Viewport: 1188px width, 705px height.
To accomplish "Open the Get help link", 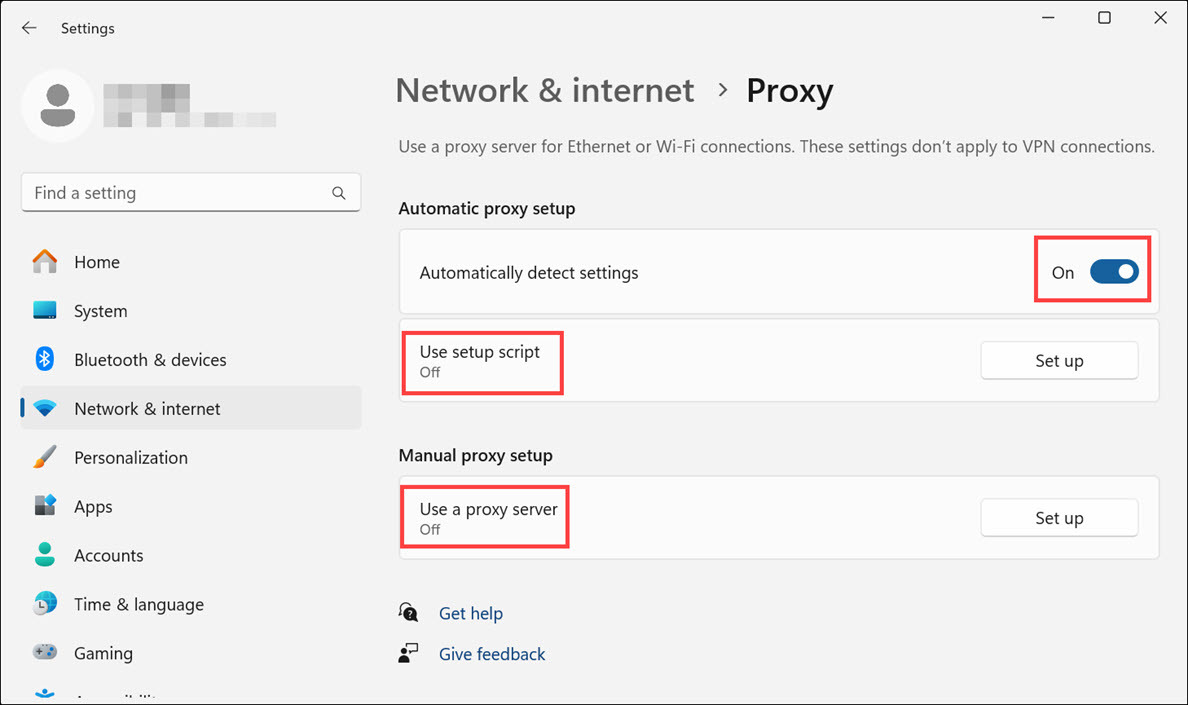I will [x=471, y=613].
